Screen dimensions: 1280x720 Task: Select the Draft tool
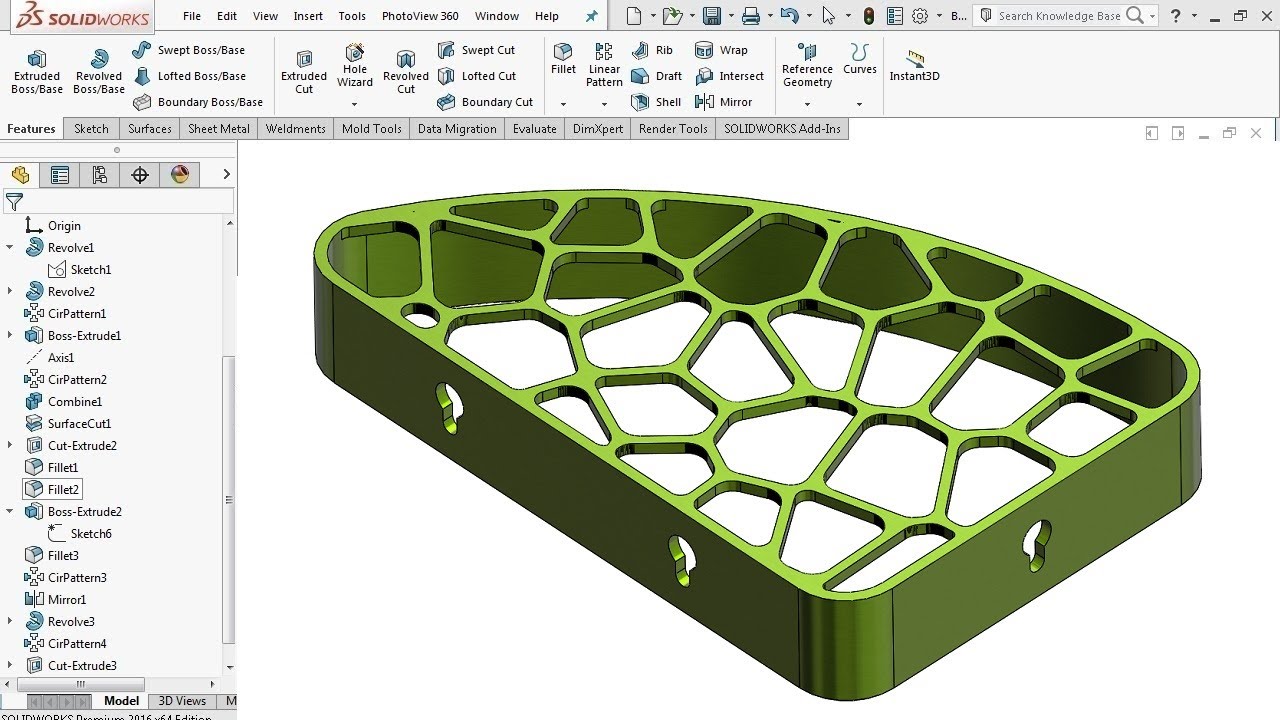click(657, 76)
